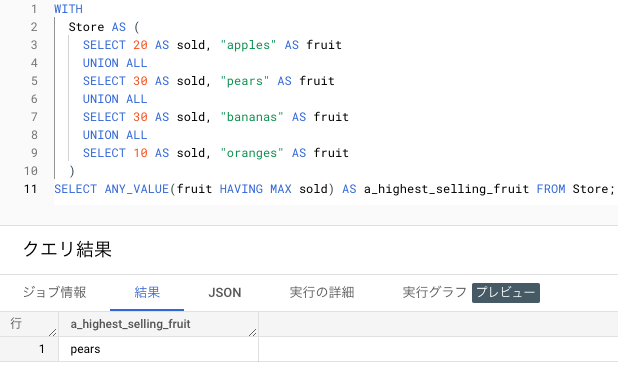Click a_highest_selling_fruit alias in query
Screen dimensions: 618x368
(447, 189)
